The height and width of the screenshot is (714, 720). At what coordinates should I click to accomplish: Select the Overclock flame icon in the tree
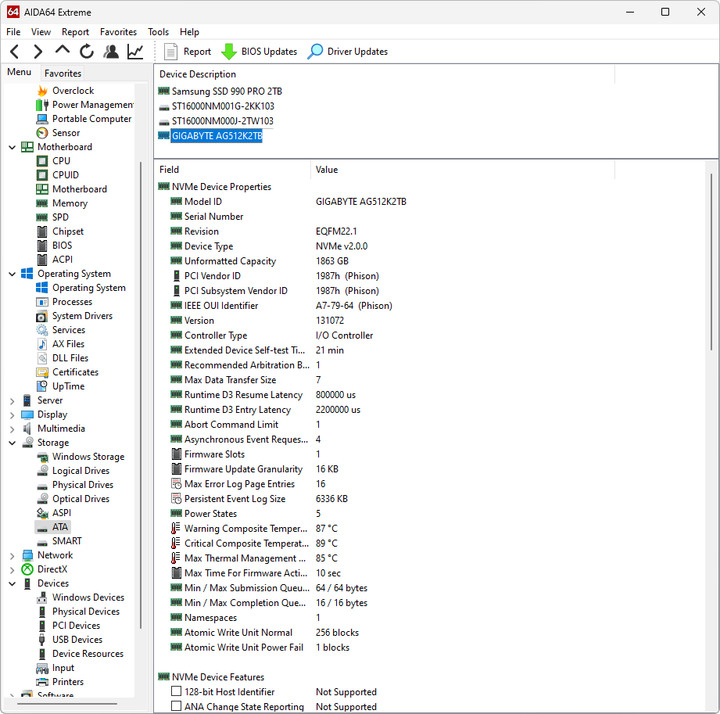[x=42, y=90]
